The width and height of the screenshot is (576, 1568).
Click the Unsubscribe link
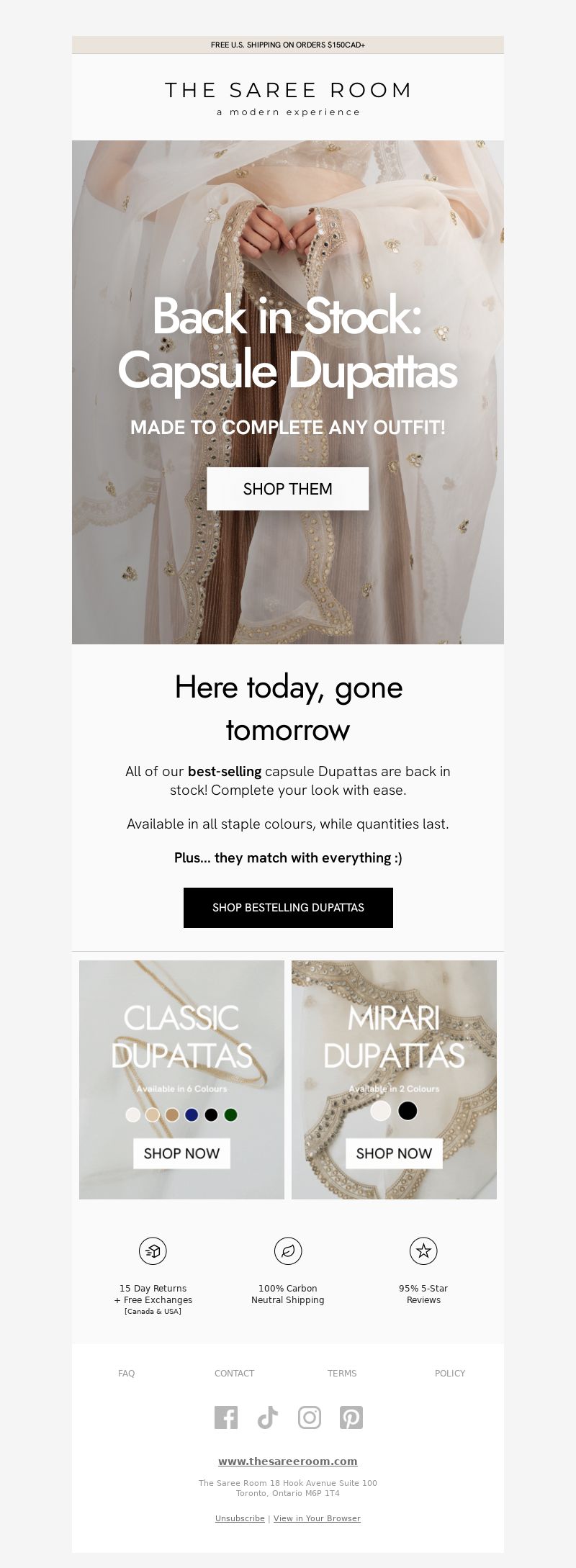pyautogui.click(x=240, y=1518)
